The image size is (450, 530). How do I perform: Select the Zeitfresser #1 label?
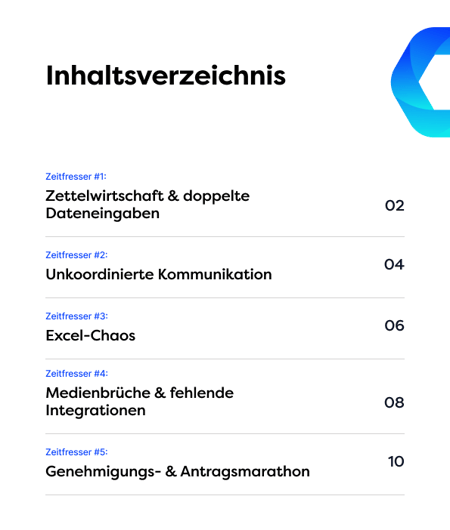click(76, 176)
